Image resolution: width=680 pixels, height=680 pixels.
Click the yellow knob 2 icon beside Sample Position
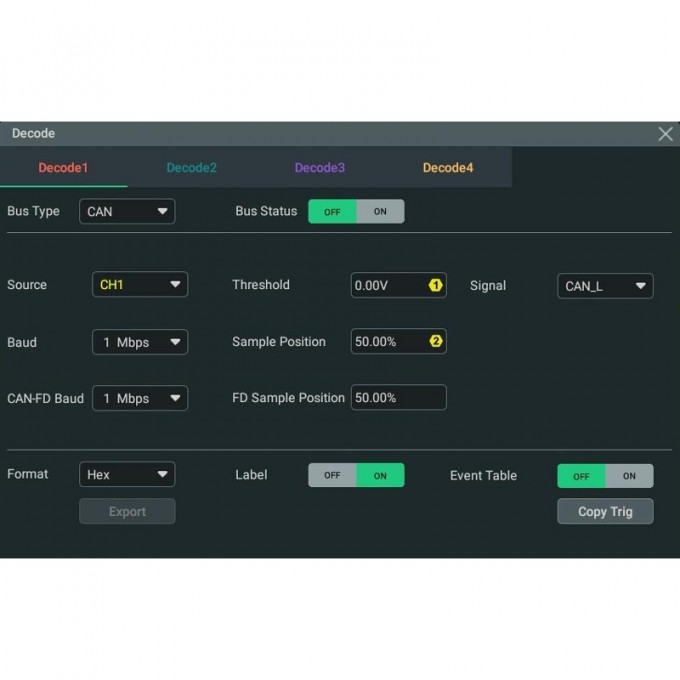tap(435, 342)
